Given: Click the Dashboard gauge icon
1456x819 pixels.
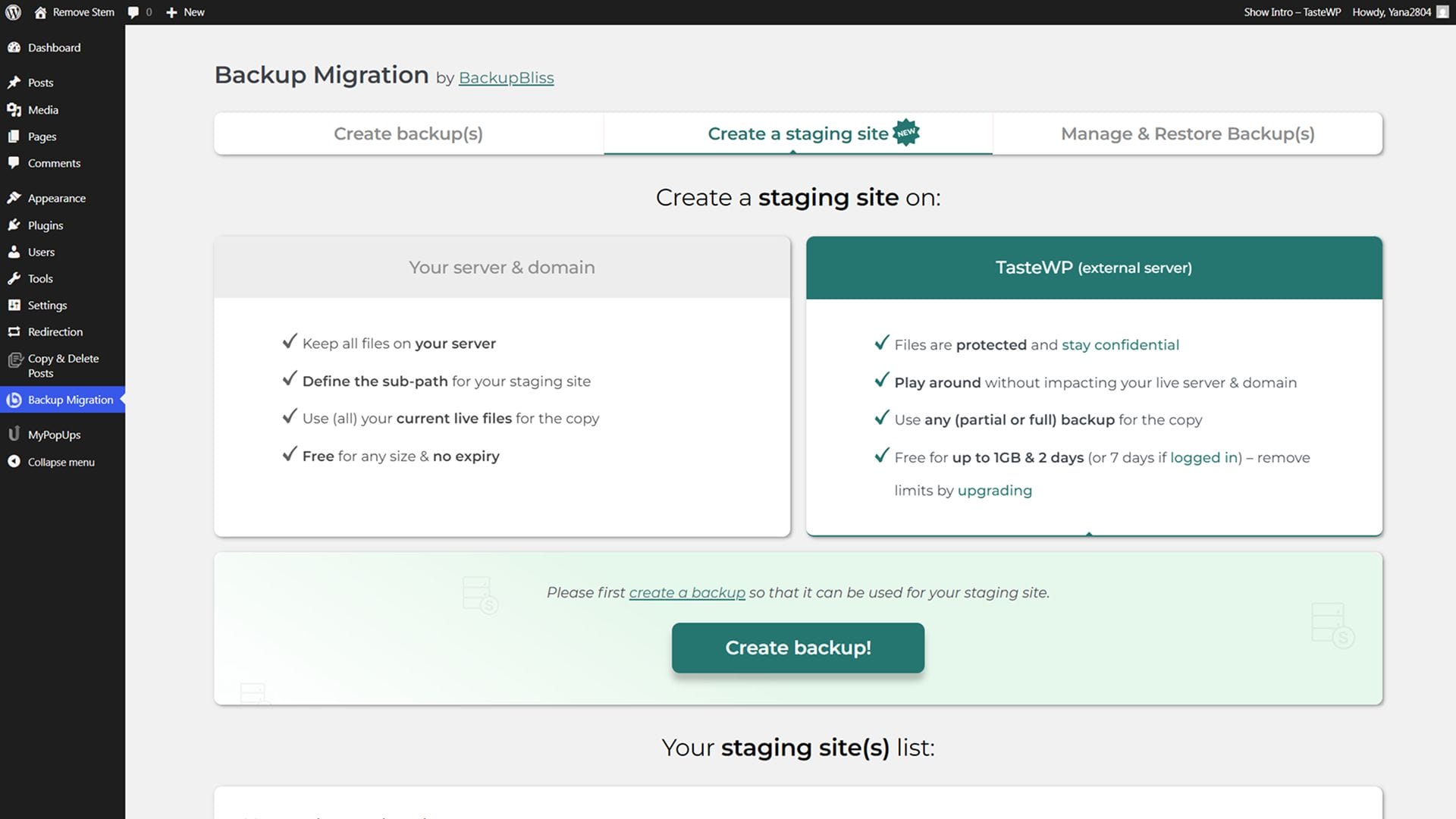Looking at the screenshot, I should (14, 47).
